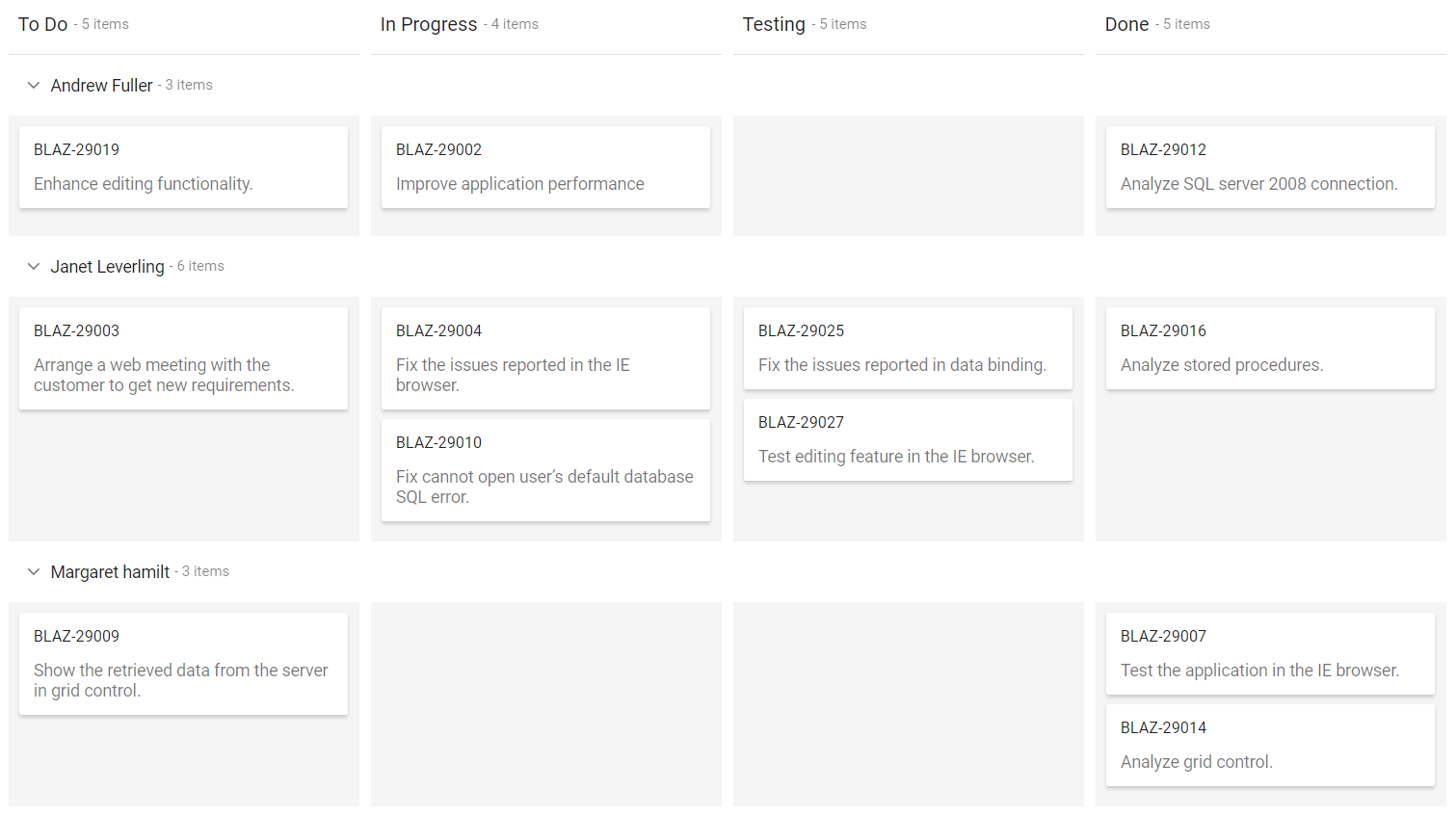
Task: Open card BLAZ-29027 Test editing feature
Action: (x=908, y=440)
